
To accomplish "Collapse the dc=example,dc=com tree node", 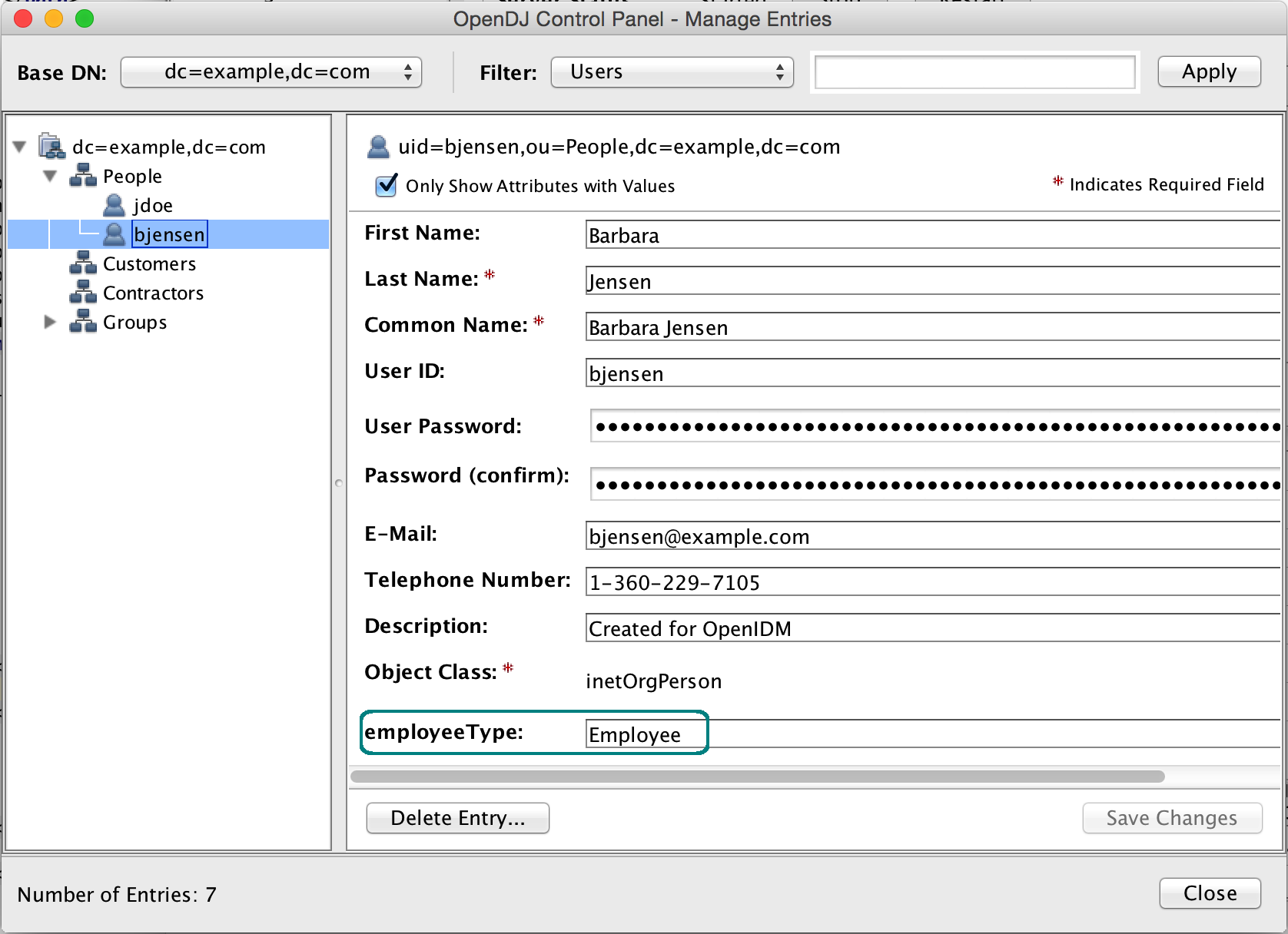I will click(x=20, y=146).
